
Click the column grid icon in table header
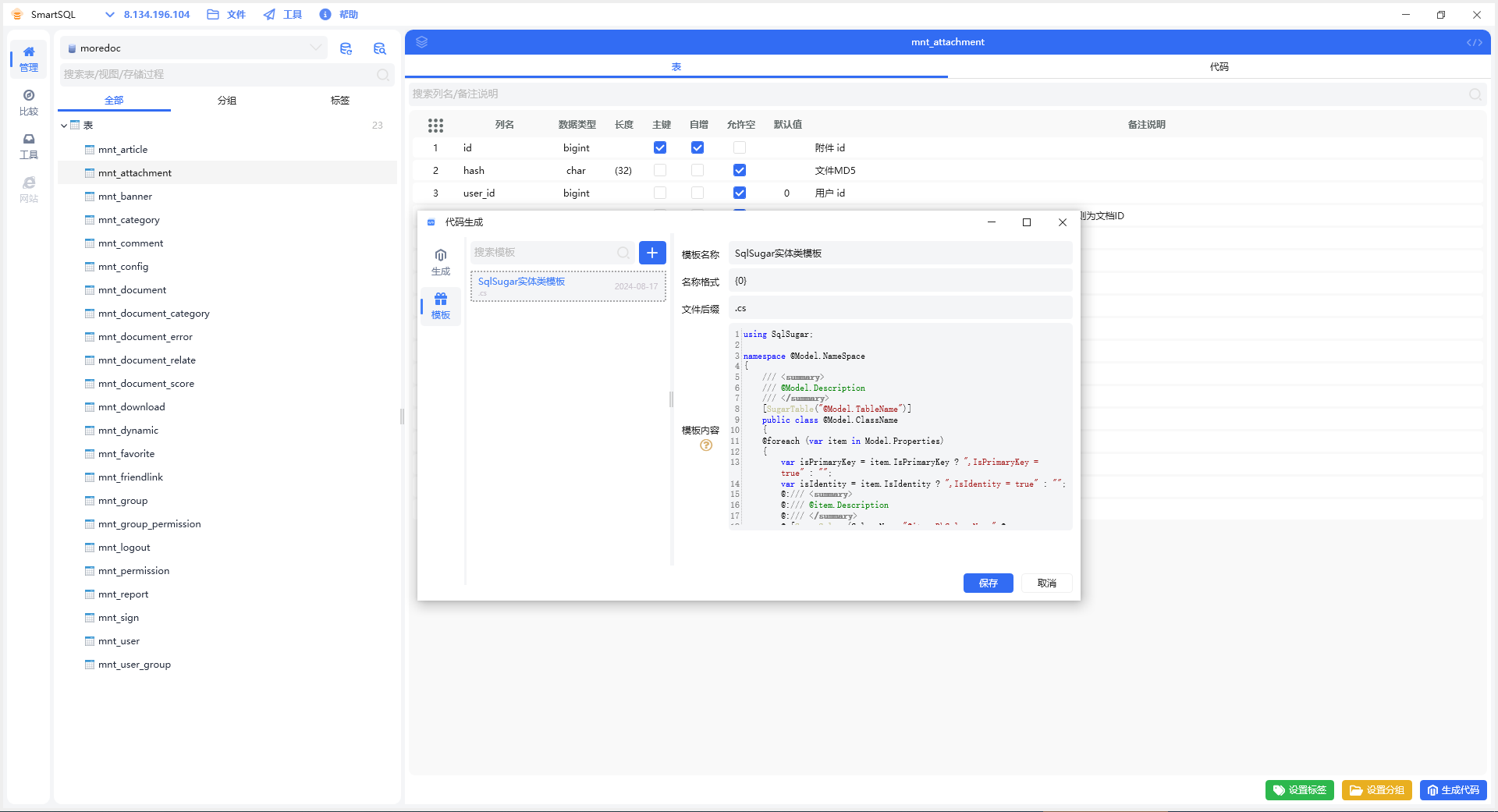tap(435, 125)
